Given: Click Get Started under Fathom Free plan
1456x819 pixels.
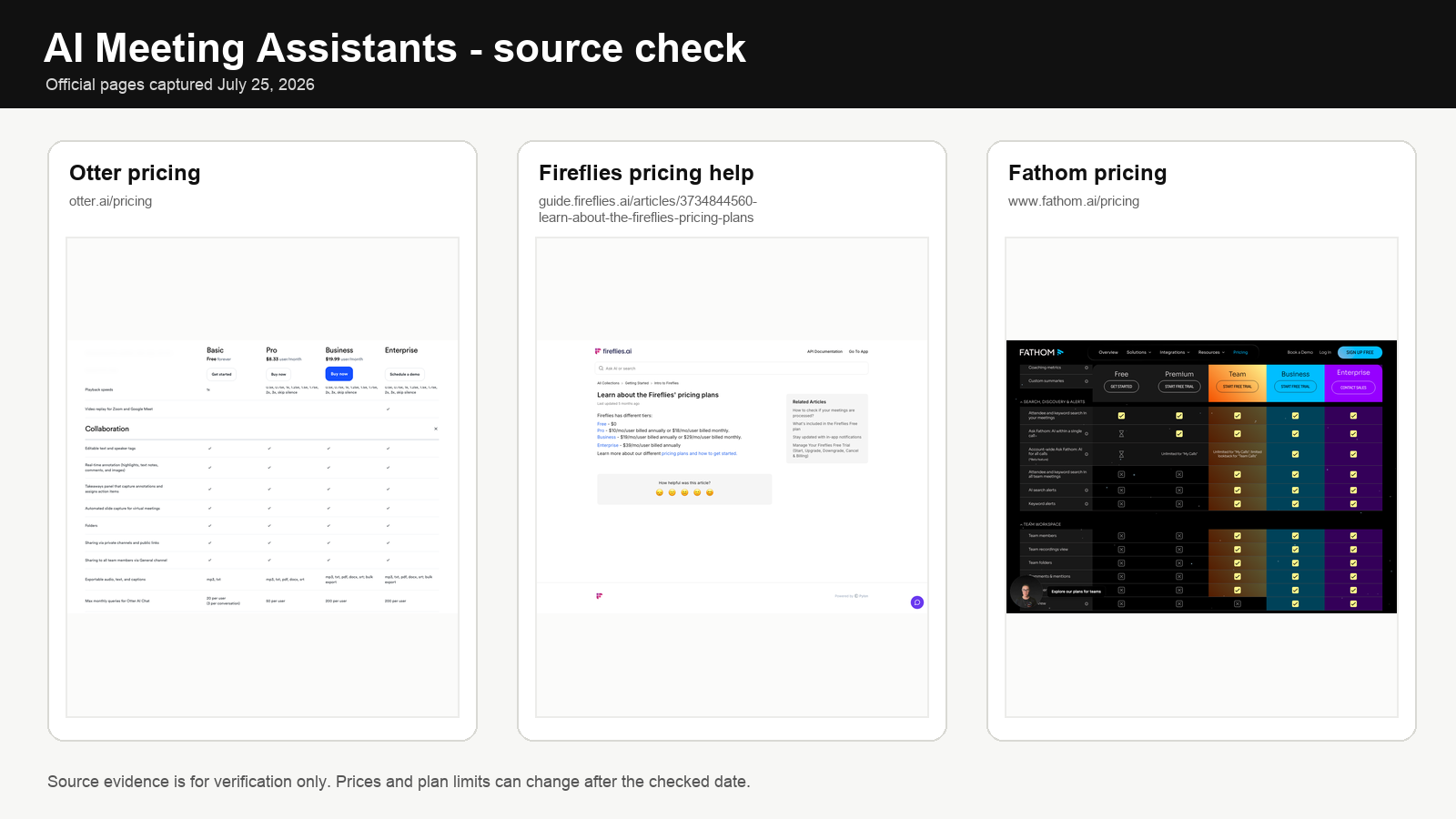Looking at the screenshot, I should point(1121,387).
